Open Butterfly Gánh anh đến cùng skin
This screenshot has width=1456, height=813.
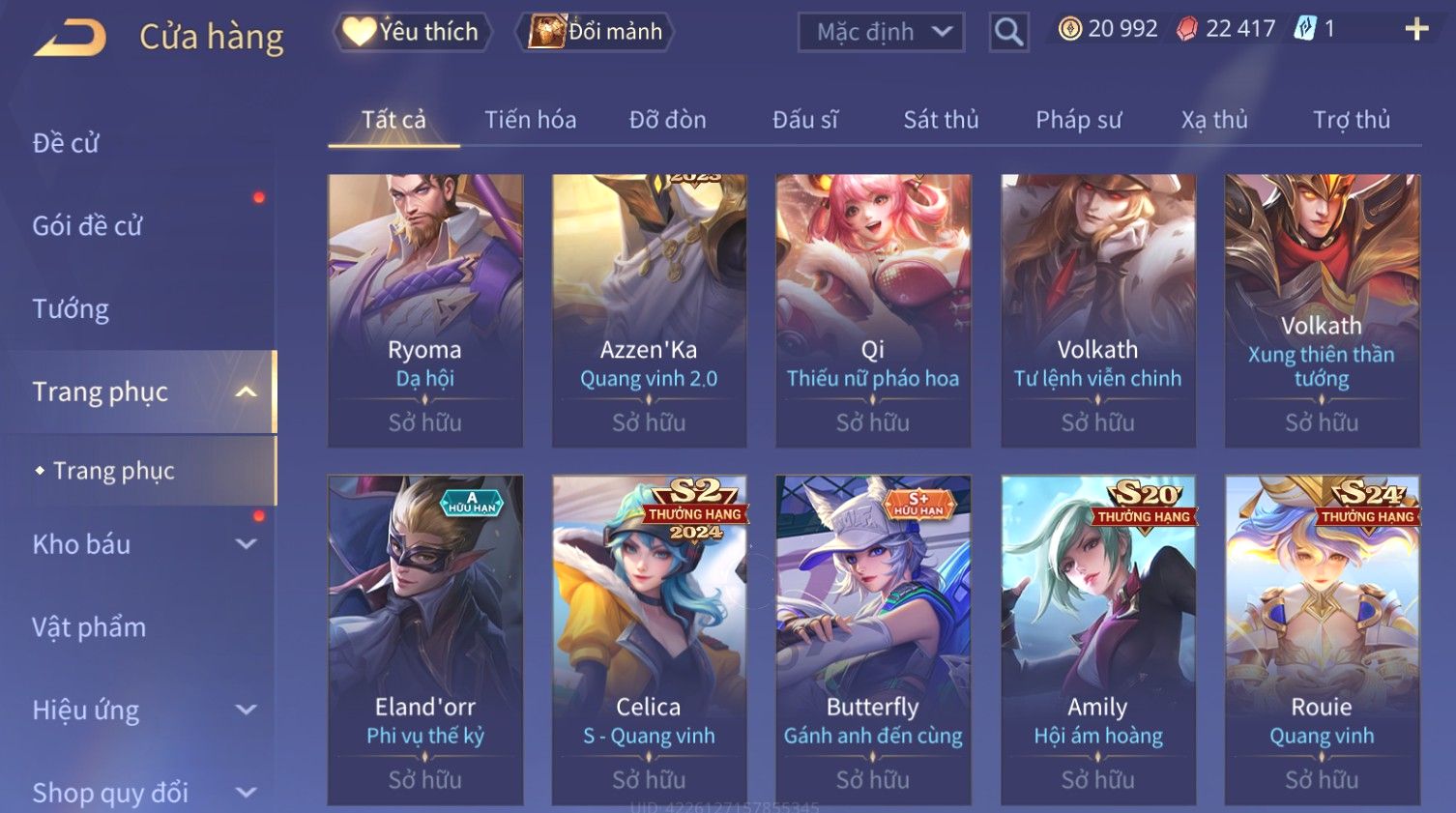point(873,640)
